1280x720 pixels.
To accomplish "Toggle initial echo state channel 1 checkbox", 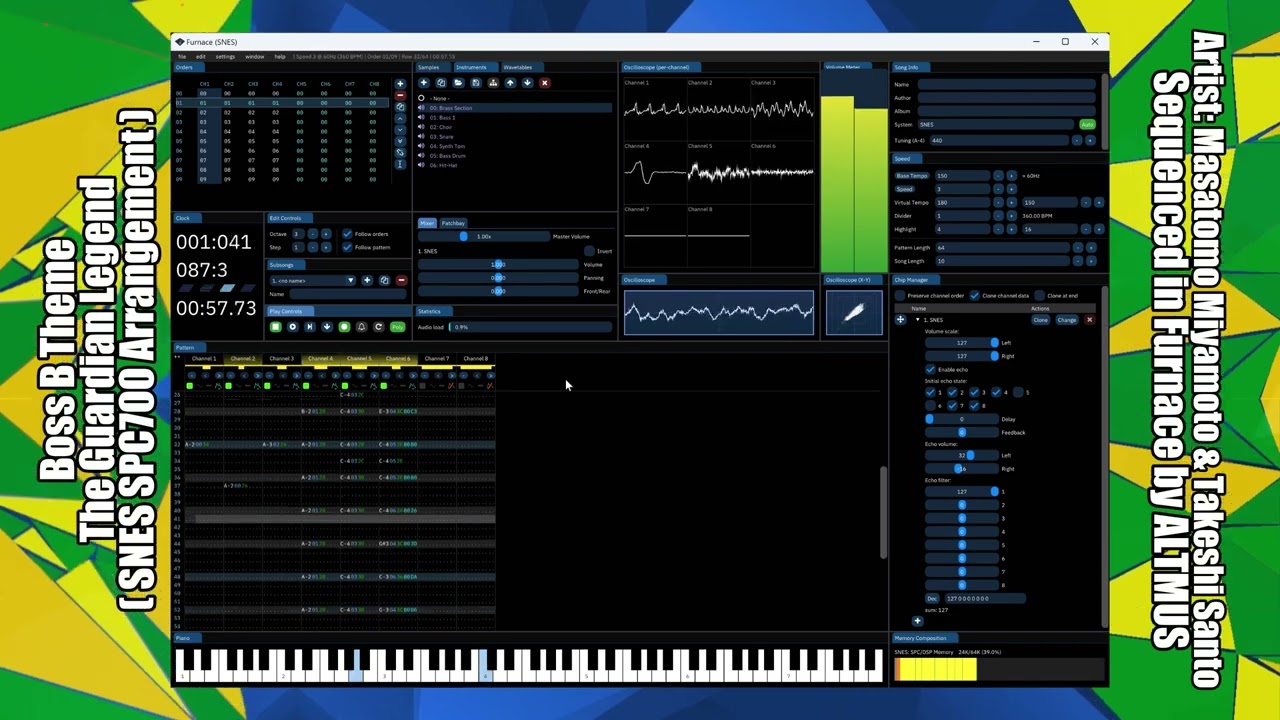I will click(930, 392).
